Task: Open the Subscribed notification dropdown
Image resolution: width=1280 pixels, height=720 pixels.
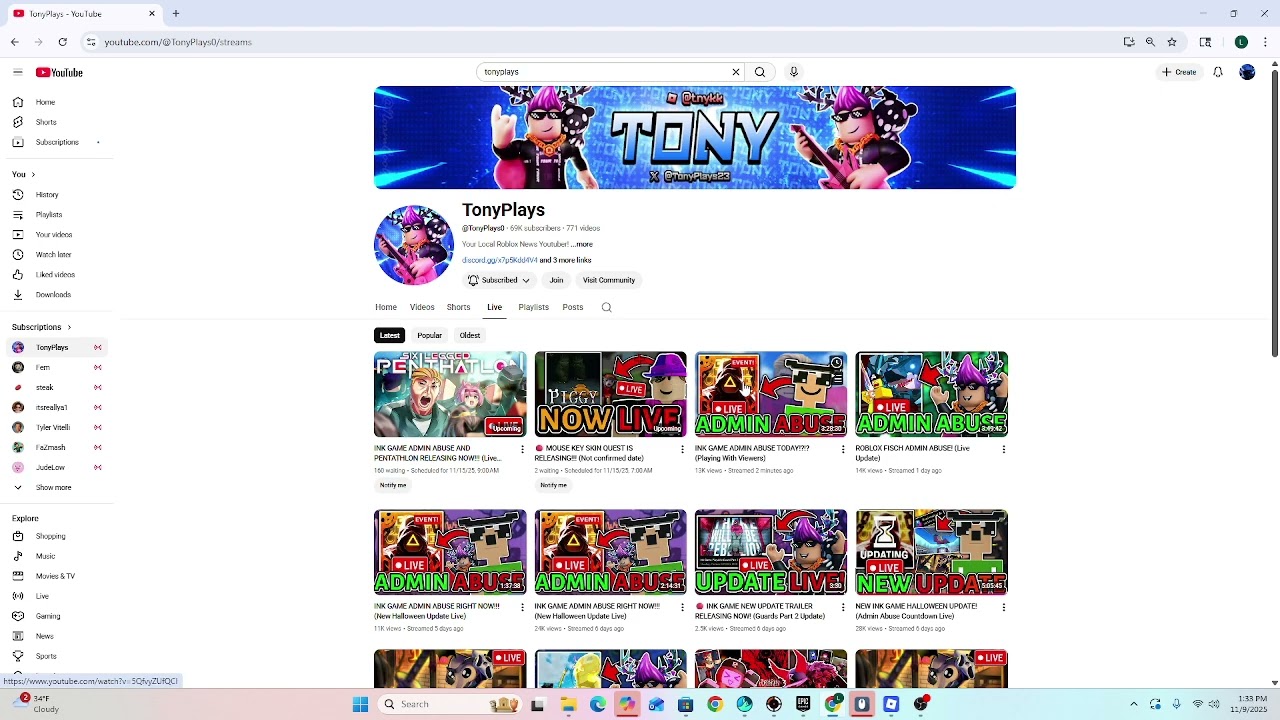Action: tap(499, 280)
